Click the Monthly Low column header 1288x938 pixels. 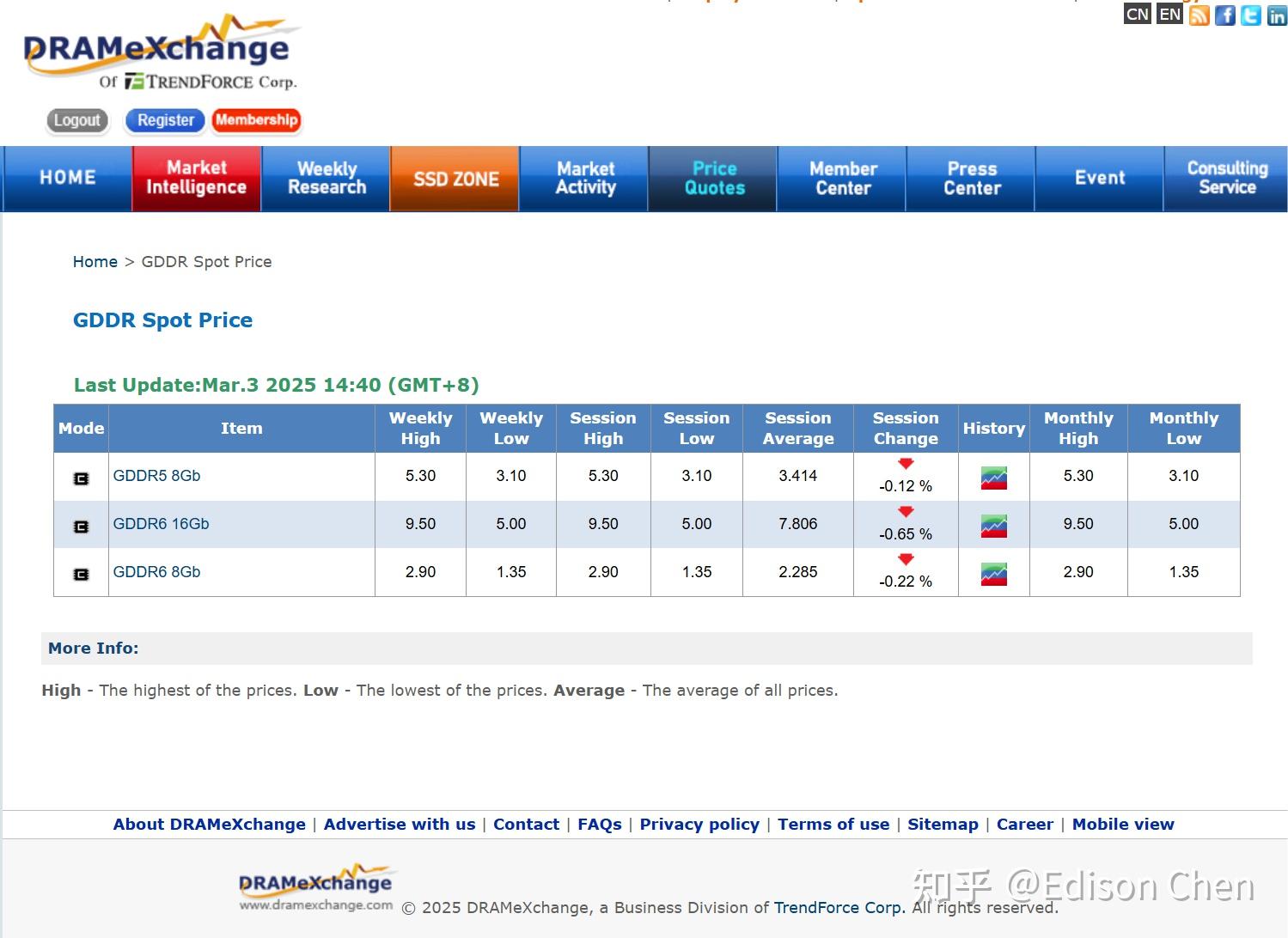pos(1183,429)
